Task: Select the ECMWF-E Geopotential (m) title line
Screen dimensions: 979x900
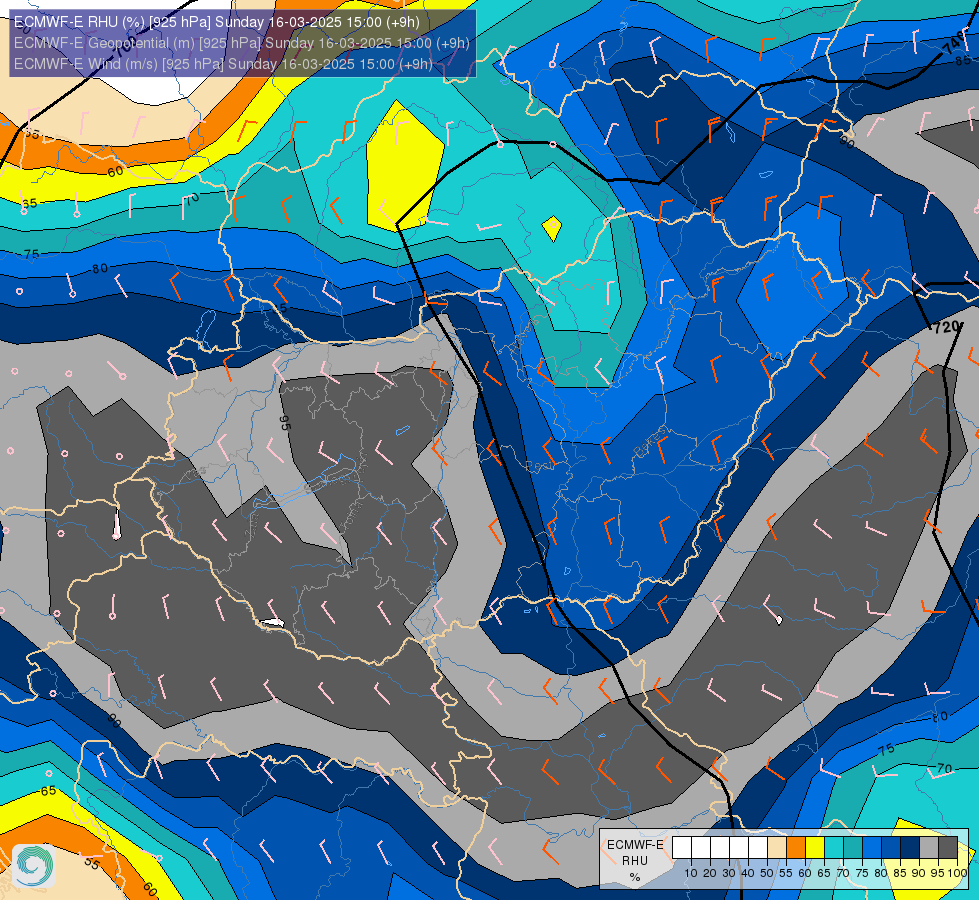Action: pyautogui.click(x=242, y=43)
